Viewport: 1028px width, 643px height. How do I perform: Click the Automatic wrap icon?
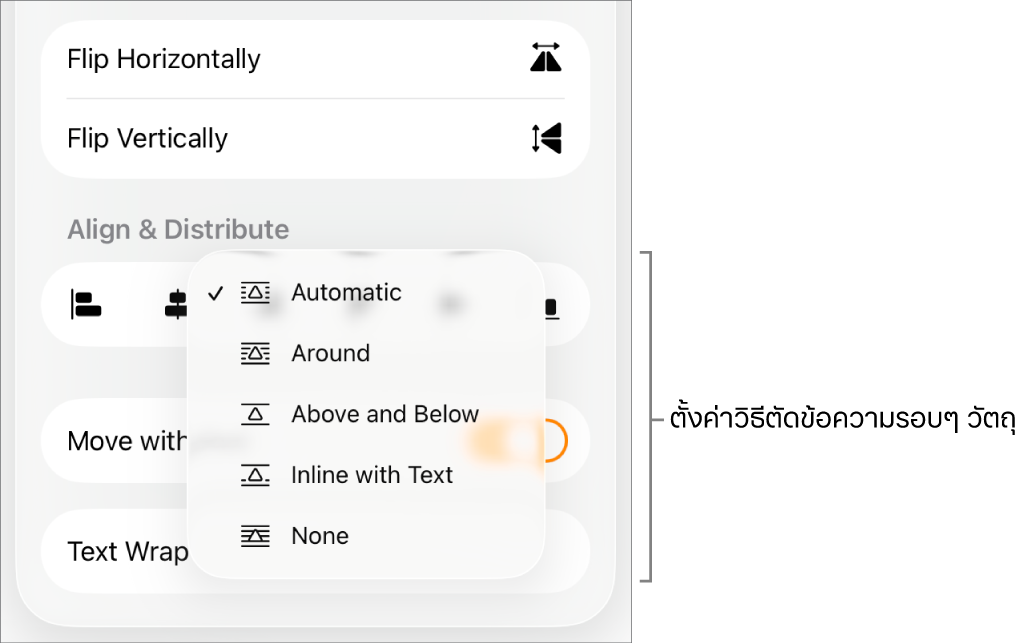(x=255, y=292)
